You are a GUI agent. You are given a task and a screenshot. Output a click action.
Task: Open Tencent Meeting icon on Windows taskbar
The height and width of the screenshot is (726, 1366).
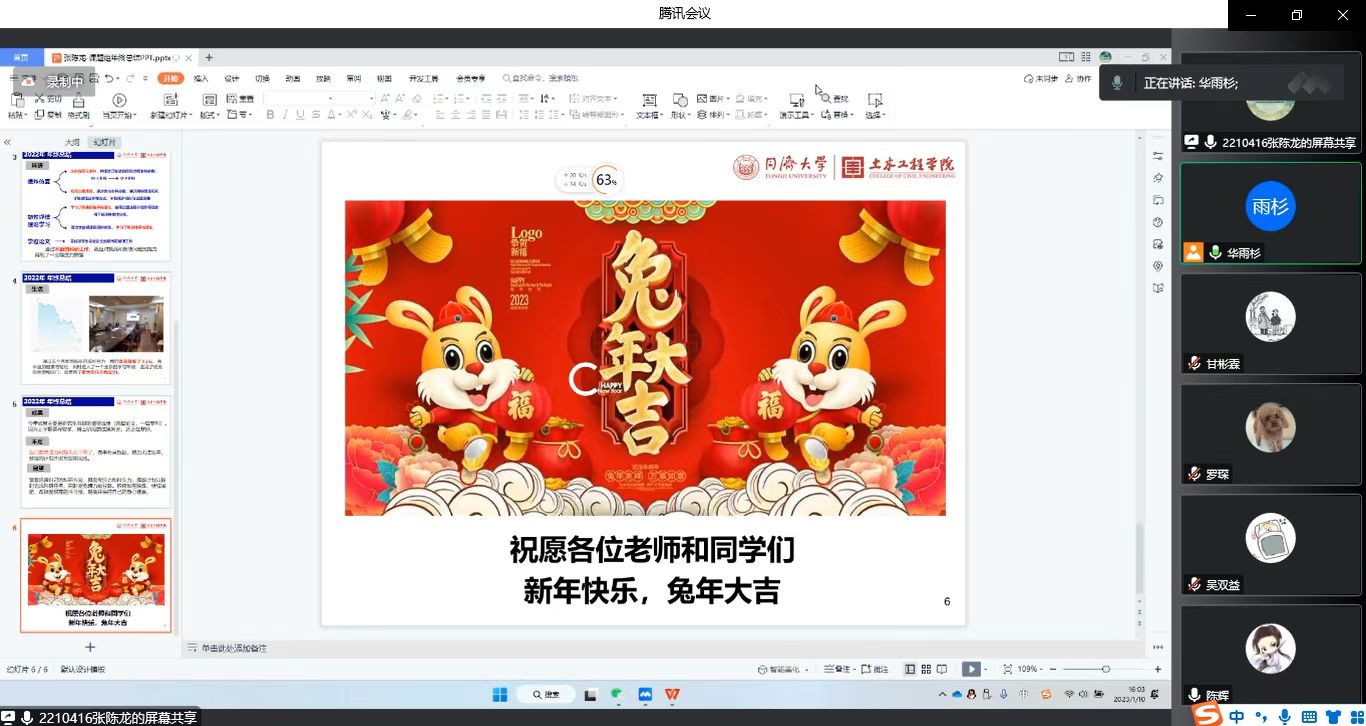click(645, 694)
